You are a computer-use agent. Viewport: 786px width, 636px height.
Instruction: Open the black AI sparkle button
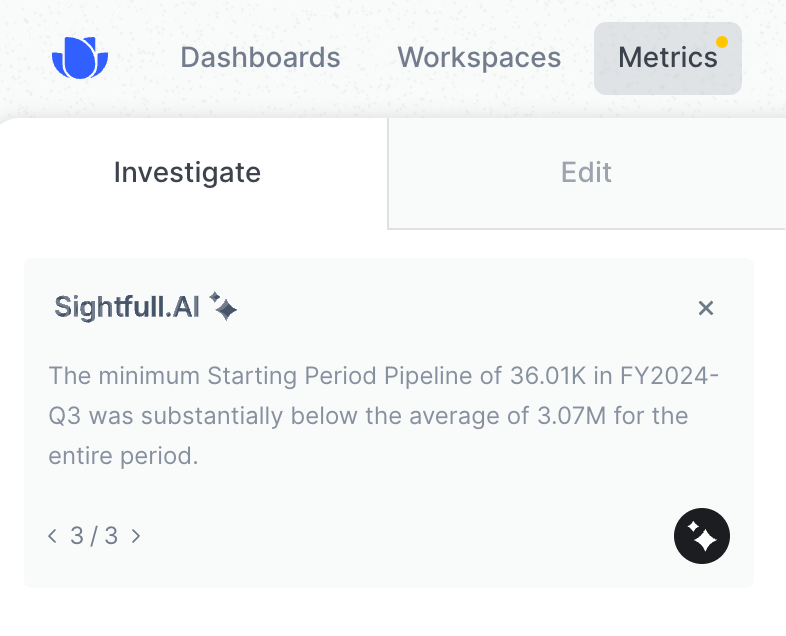pos(702,536)
